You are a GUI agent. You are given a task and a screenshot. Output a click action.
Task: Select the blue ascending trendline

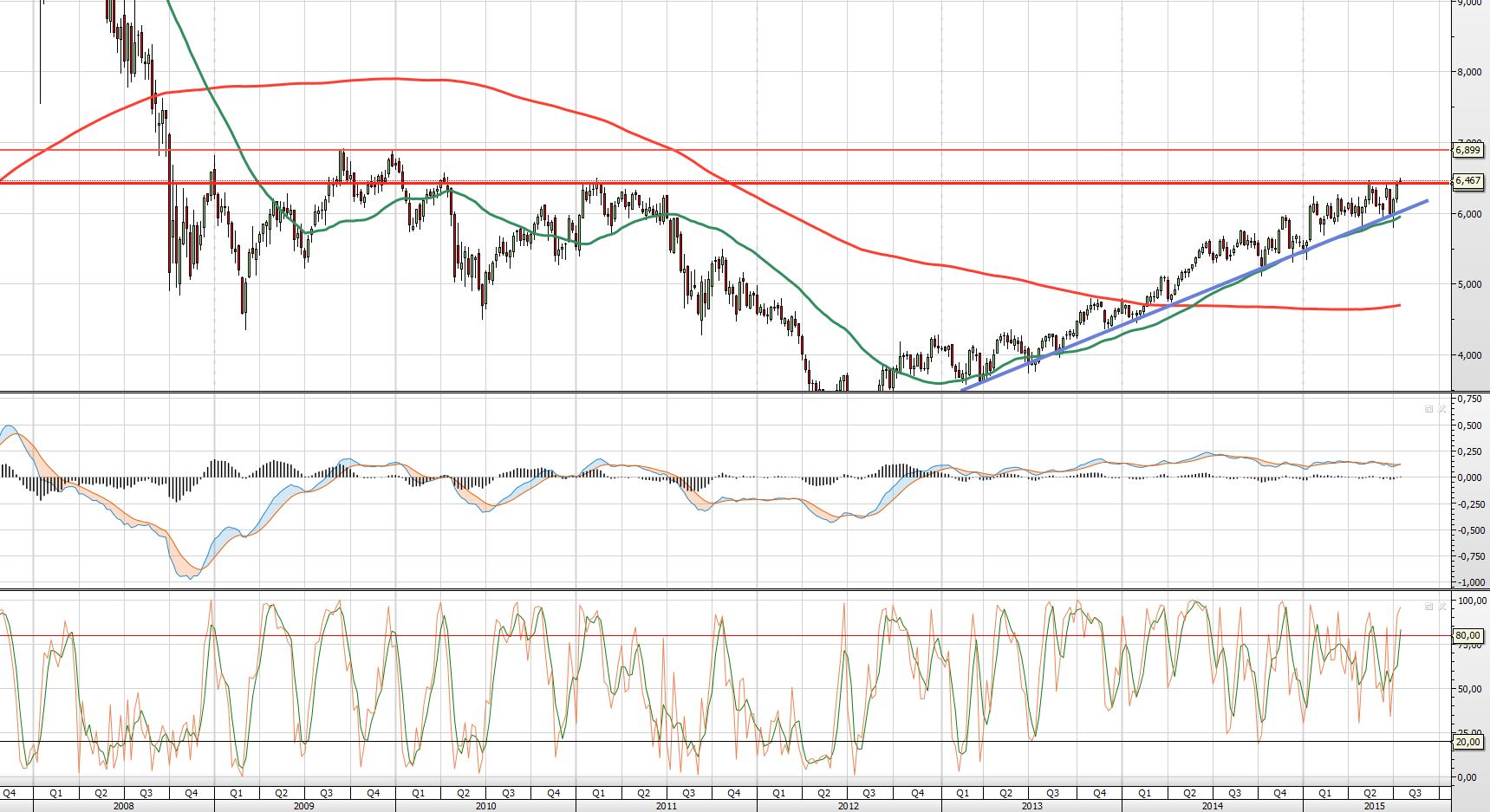pos(1195,295)
